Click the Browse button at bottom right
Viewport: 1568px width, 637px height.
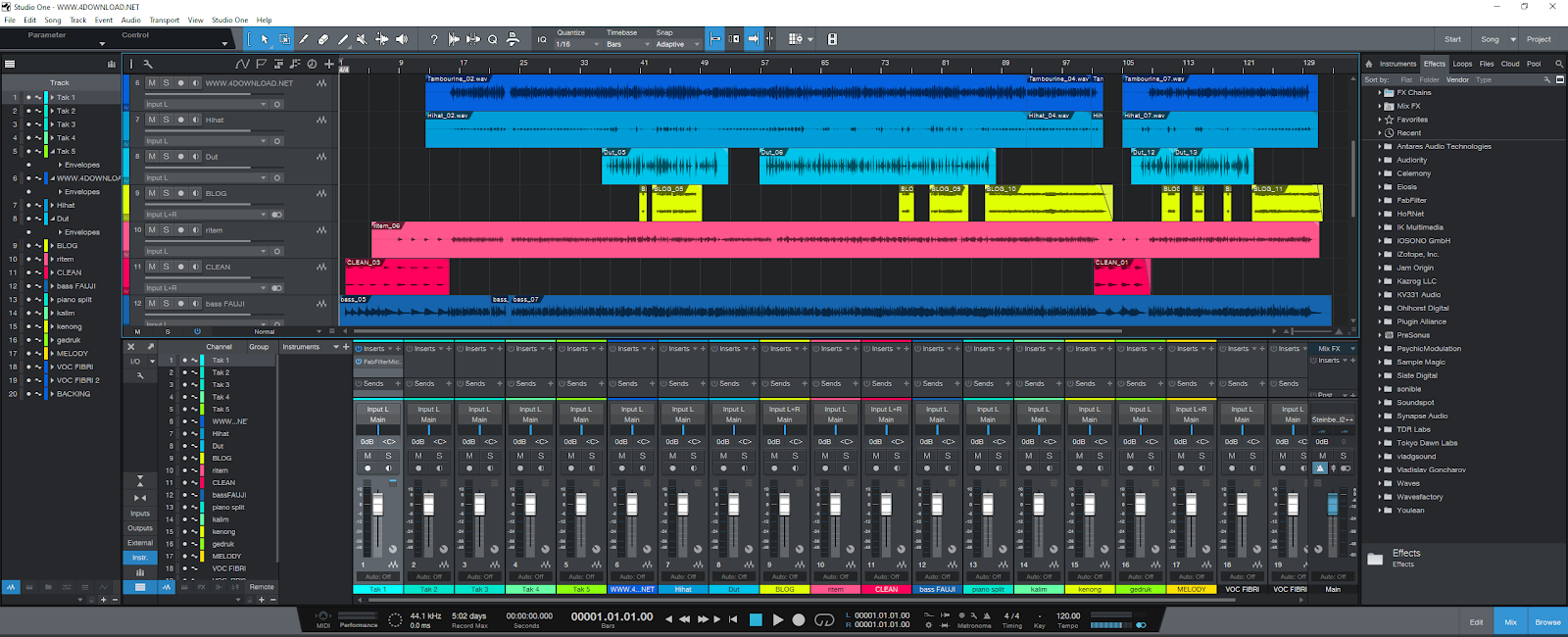tap(1547, 622)
